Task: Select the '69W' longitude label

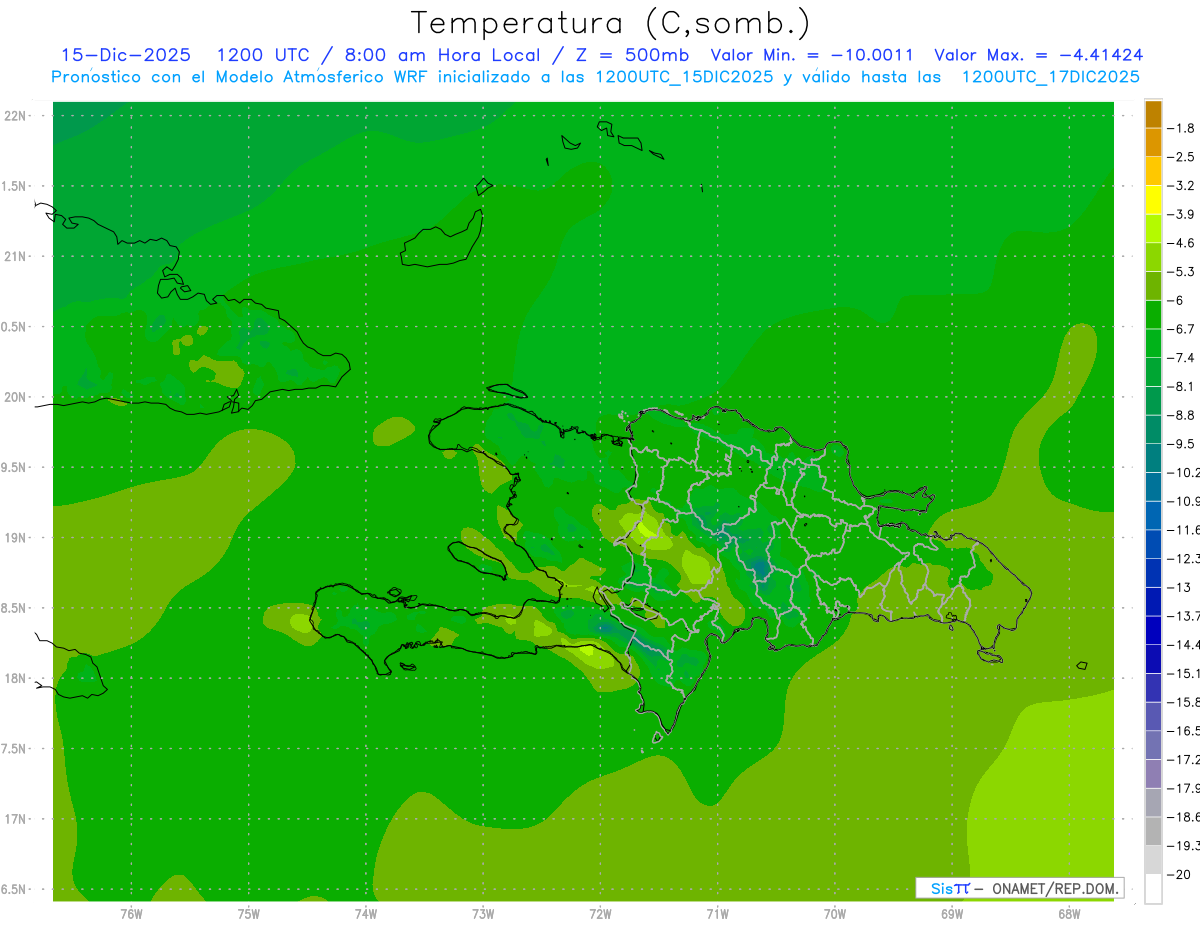Action: point(952,914)
